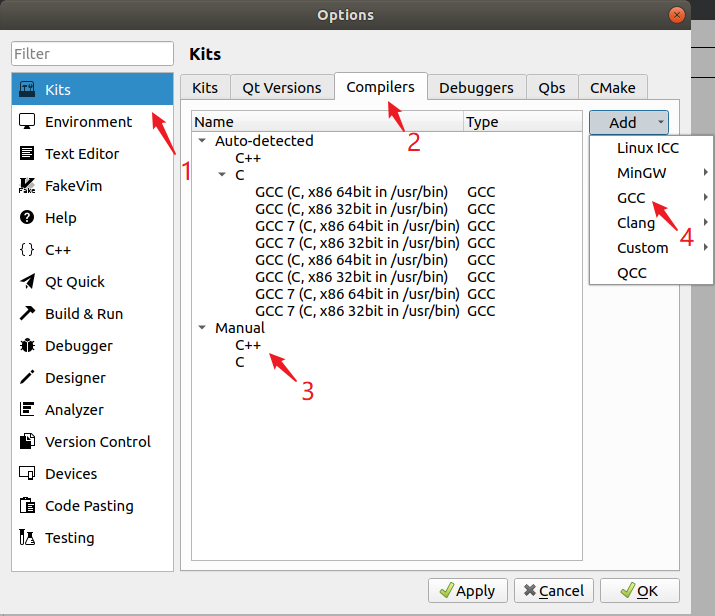Click the Filter input field
The width and height of the screenshot is (715, 616).
pos(92,54)
